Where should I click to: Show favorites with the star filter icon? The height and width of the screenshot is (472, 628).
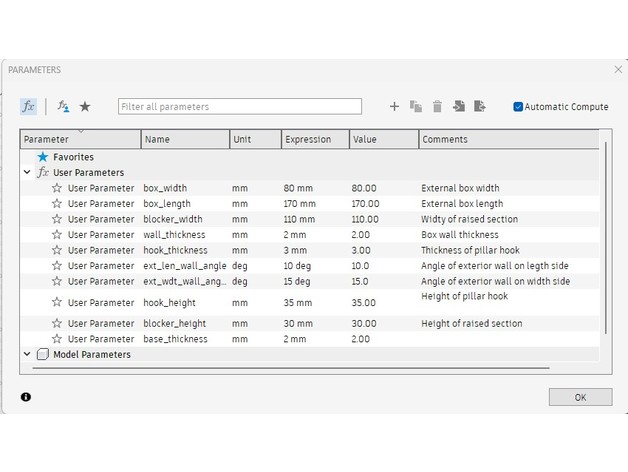[x=85, y=106]
